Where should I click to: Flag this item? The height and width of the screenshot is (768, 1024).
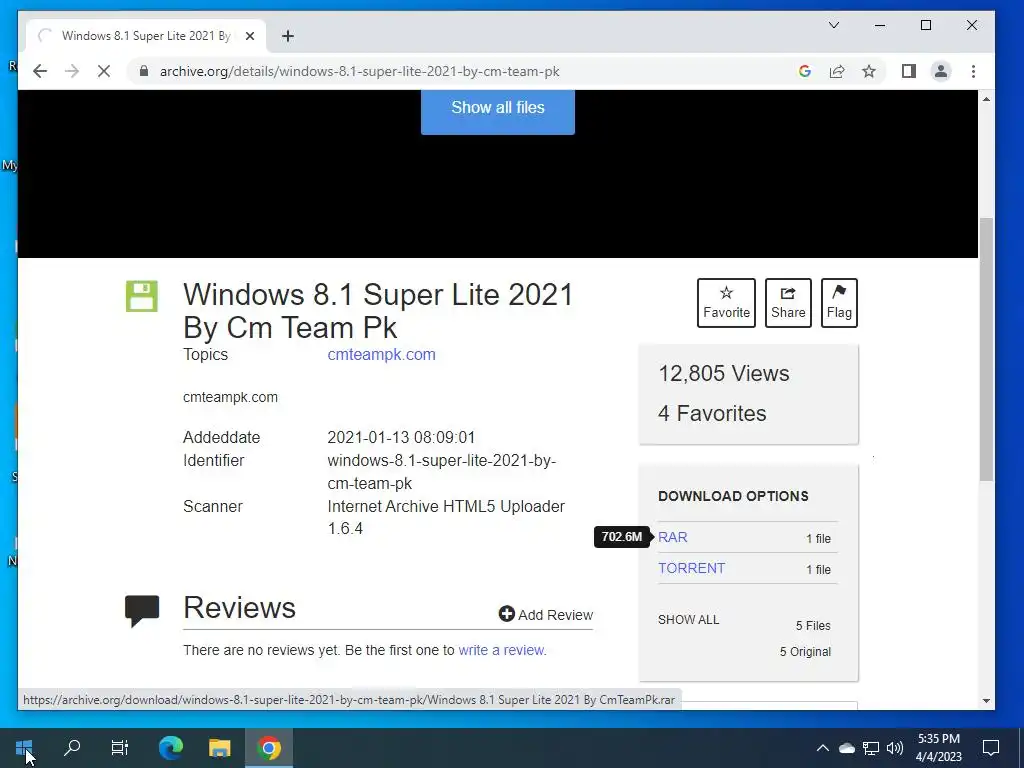coord(839,303)
